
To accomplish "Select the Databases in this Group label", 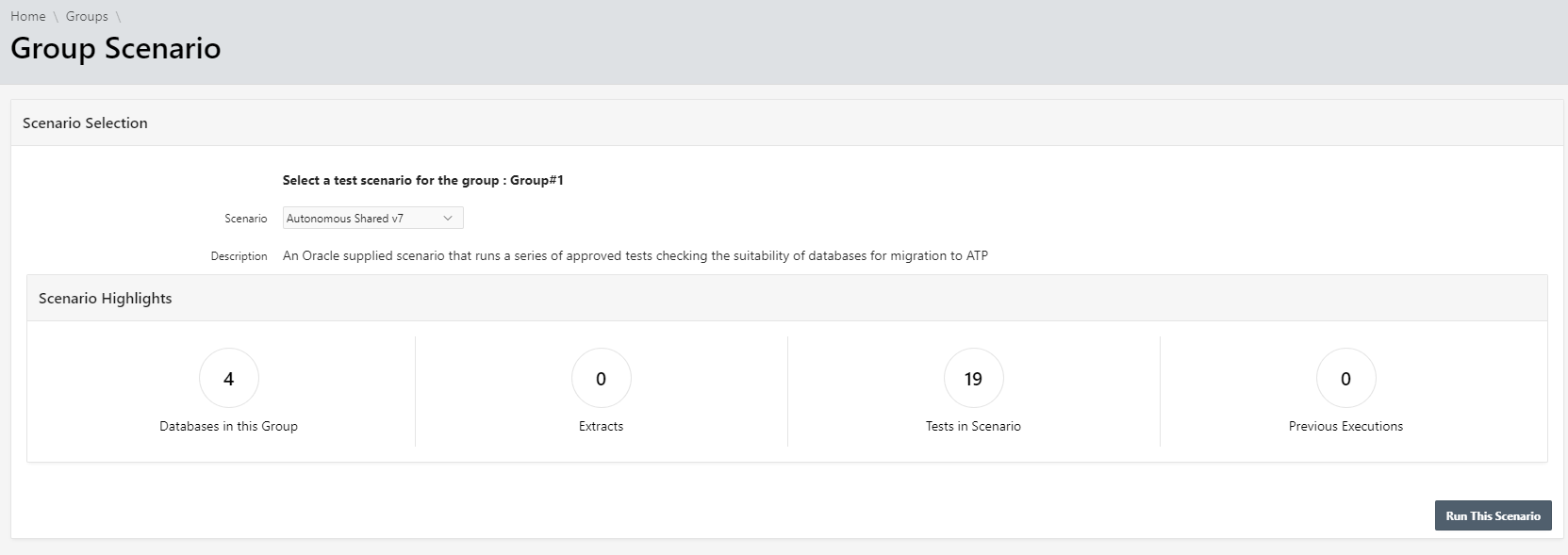I will pyautogui.click(x=228, y=427).
